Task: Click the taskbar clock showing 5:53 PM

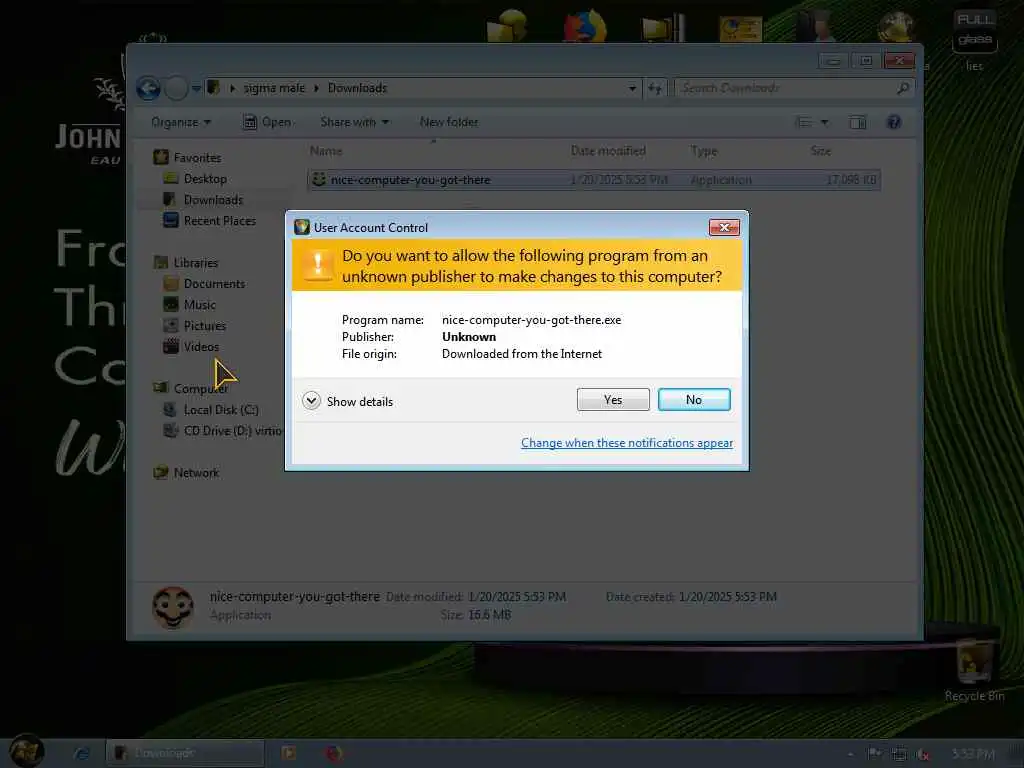Action: coord(973,754)
